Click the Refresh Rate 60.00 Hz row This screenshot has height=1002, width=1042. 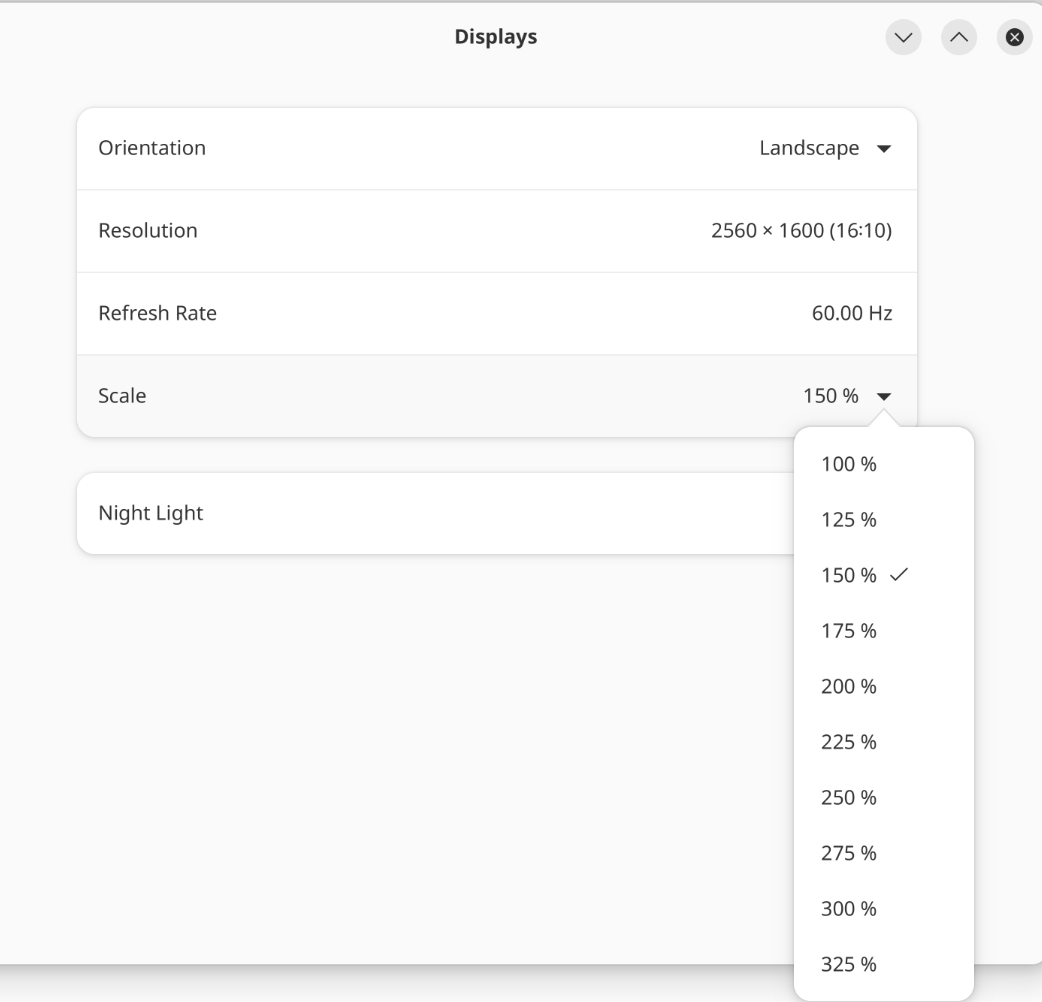coord(496,313)
